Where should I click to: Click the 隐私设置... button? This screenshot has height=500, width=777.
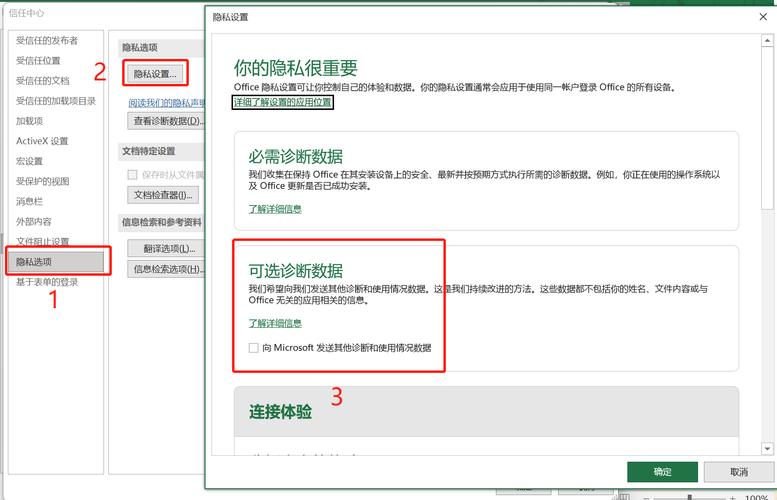tap(155, 74)
